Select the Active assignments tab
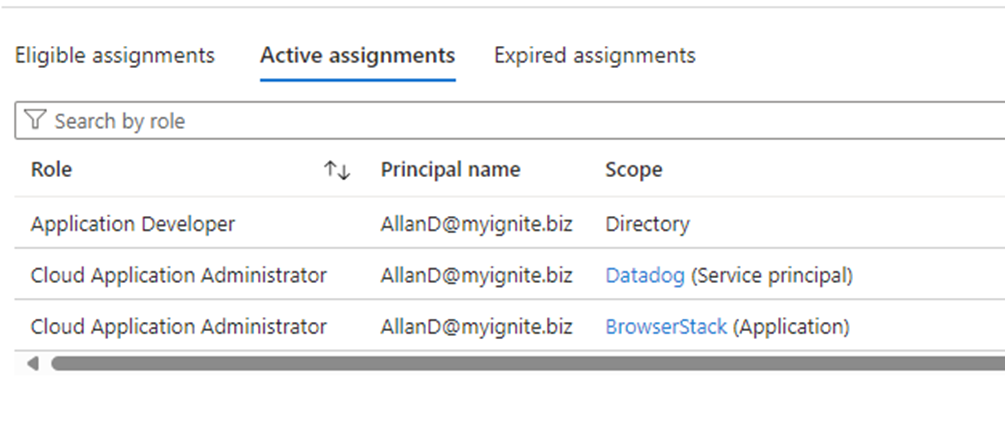 (357, 55)
